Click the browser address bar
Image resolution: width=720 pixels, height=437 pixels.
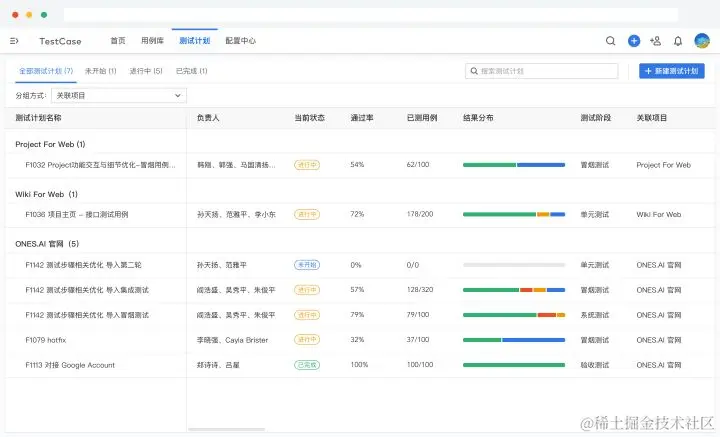point(371,15)
